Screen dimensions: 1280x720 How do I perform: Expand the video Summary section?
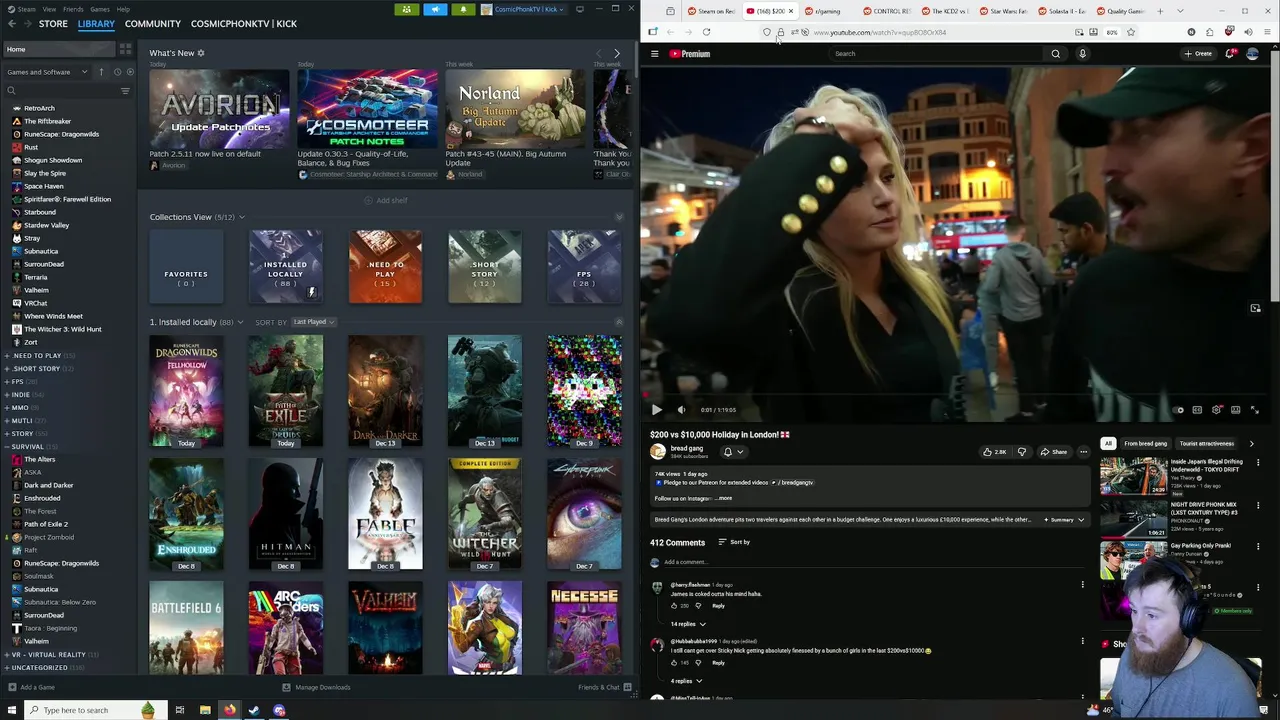click(1064, 520)
